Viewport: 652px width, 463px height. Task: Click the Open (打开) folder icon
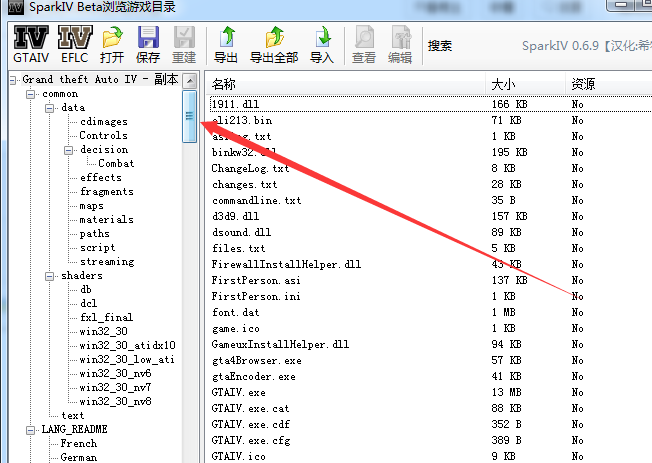112,38
